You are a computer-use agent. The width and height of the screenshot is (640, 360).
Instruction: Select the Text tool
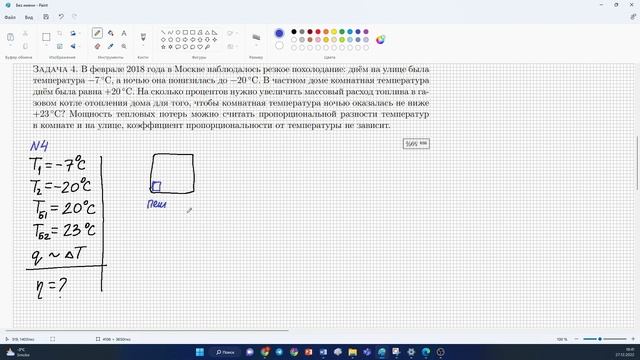[x=124, y=33]
